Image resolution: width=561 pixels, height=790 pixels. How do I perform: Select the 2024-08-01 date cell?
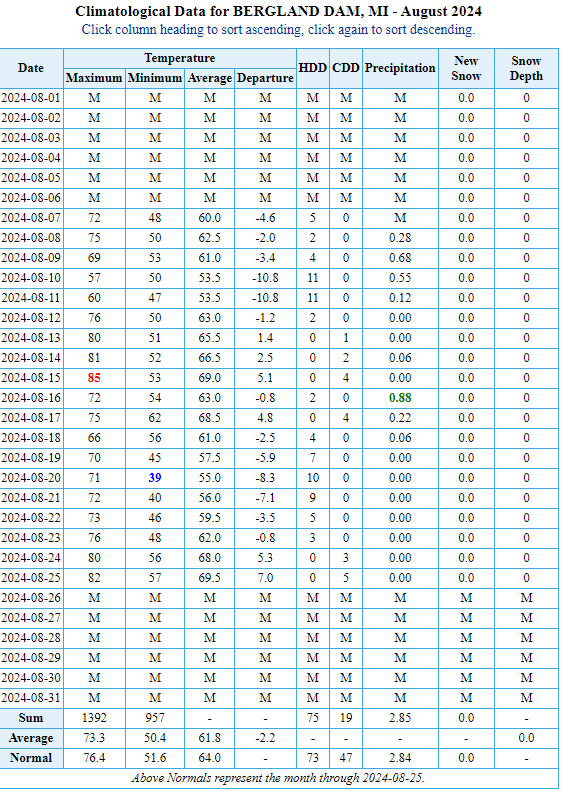[x=31, y=98]
